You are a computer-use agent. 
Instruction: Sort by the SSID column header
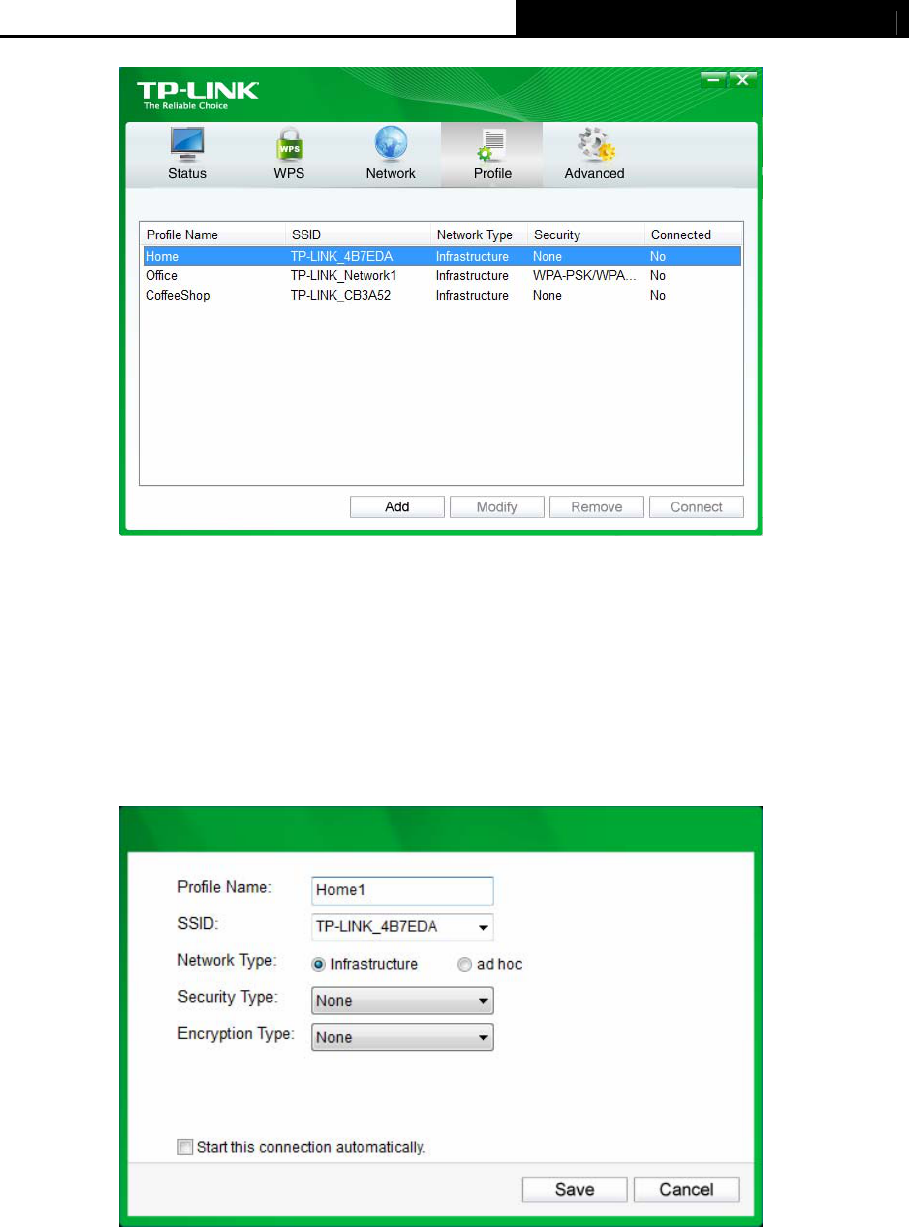click(358, 235)
